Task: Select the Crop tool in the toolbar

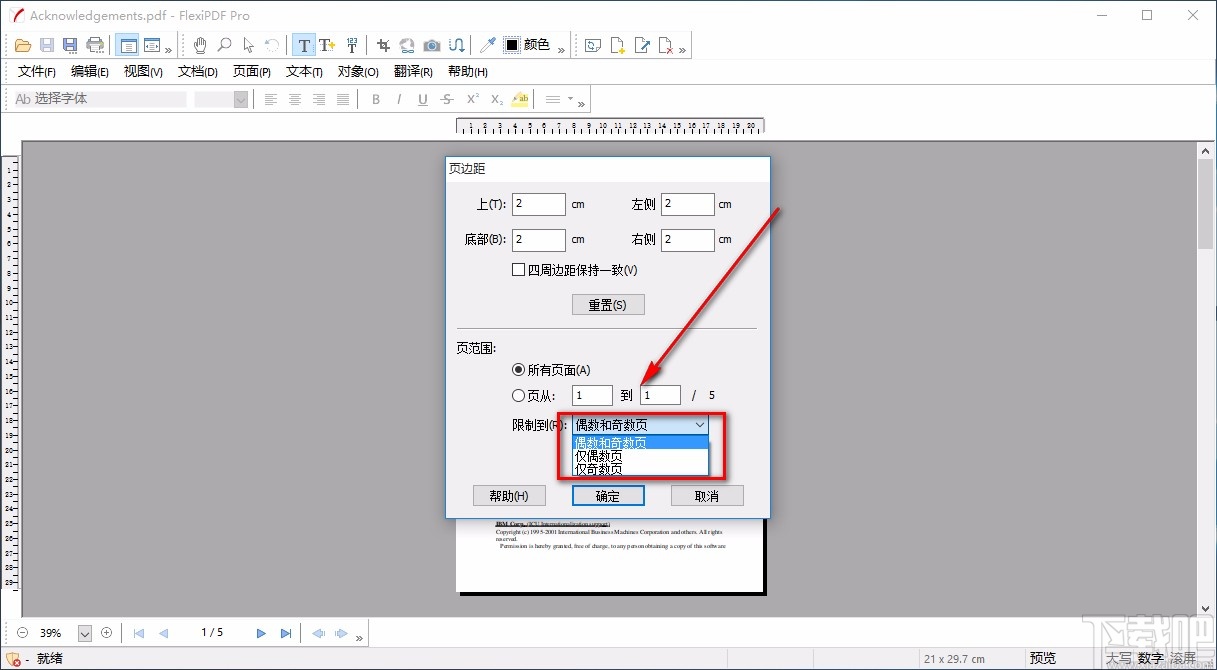Action: click(x=382, y=45)
